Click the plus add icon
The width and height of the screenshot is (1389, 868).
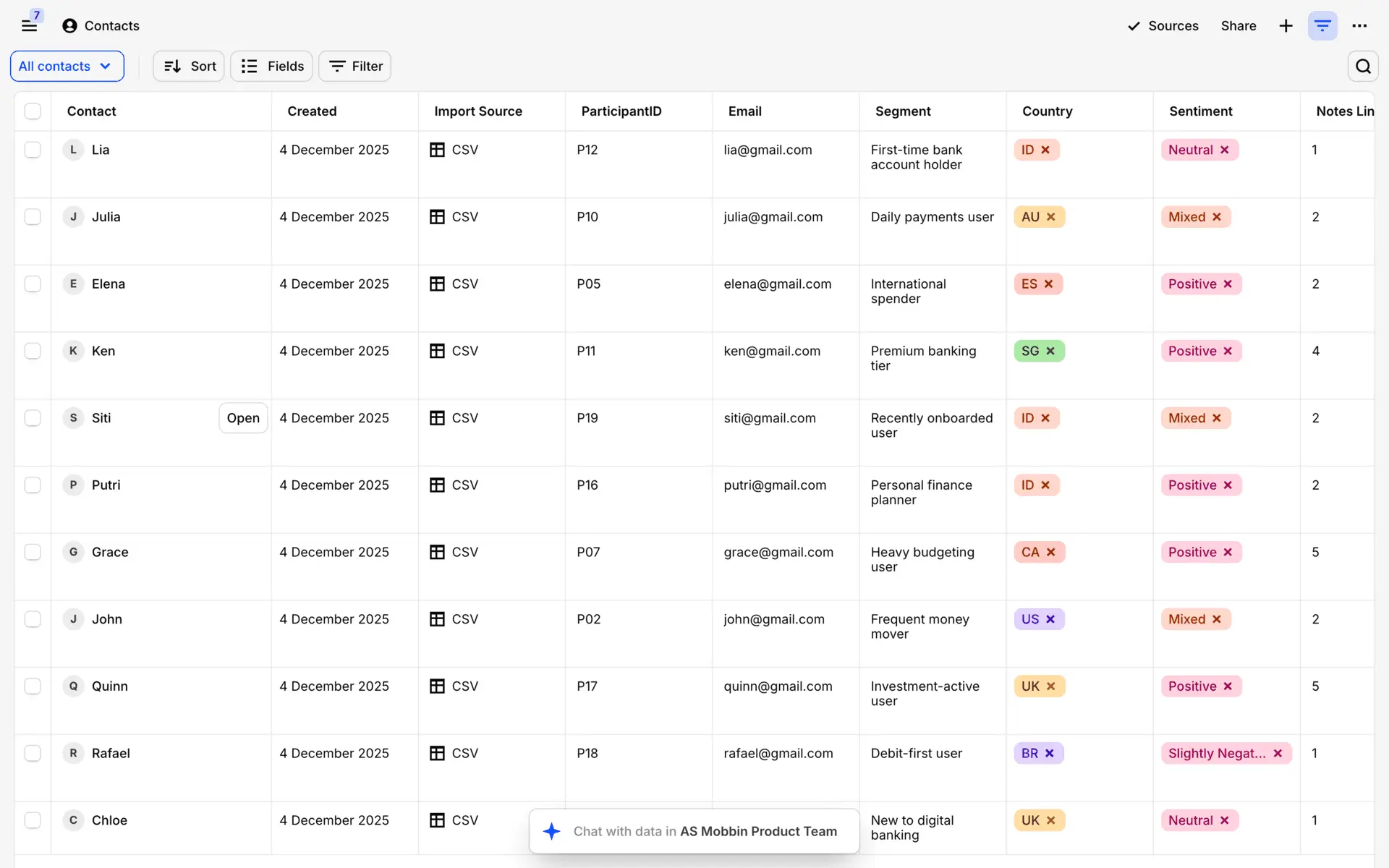[x=1286, y=26]
